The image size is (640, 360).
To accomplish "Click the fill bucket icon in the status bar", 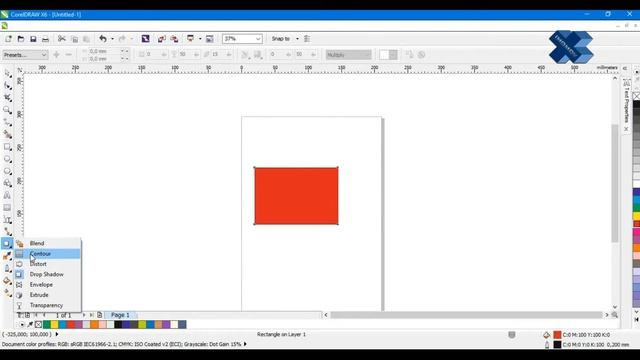I will [x=547, y=335].
